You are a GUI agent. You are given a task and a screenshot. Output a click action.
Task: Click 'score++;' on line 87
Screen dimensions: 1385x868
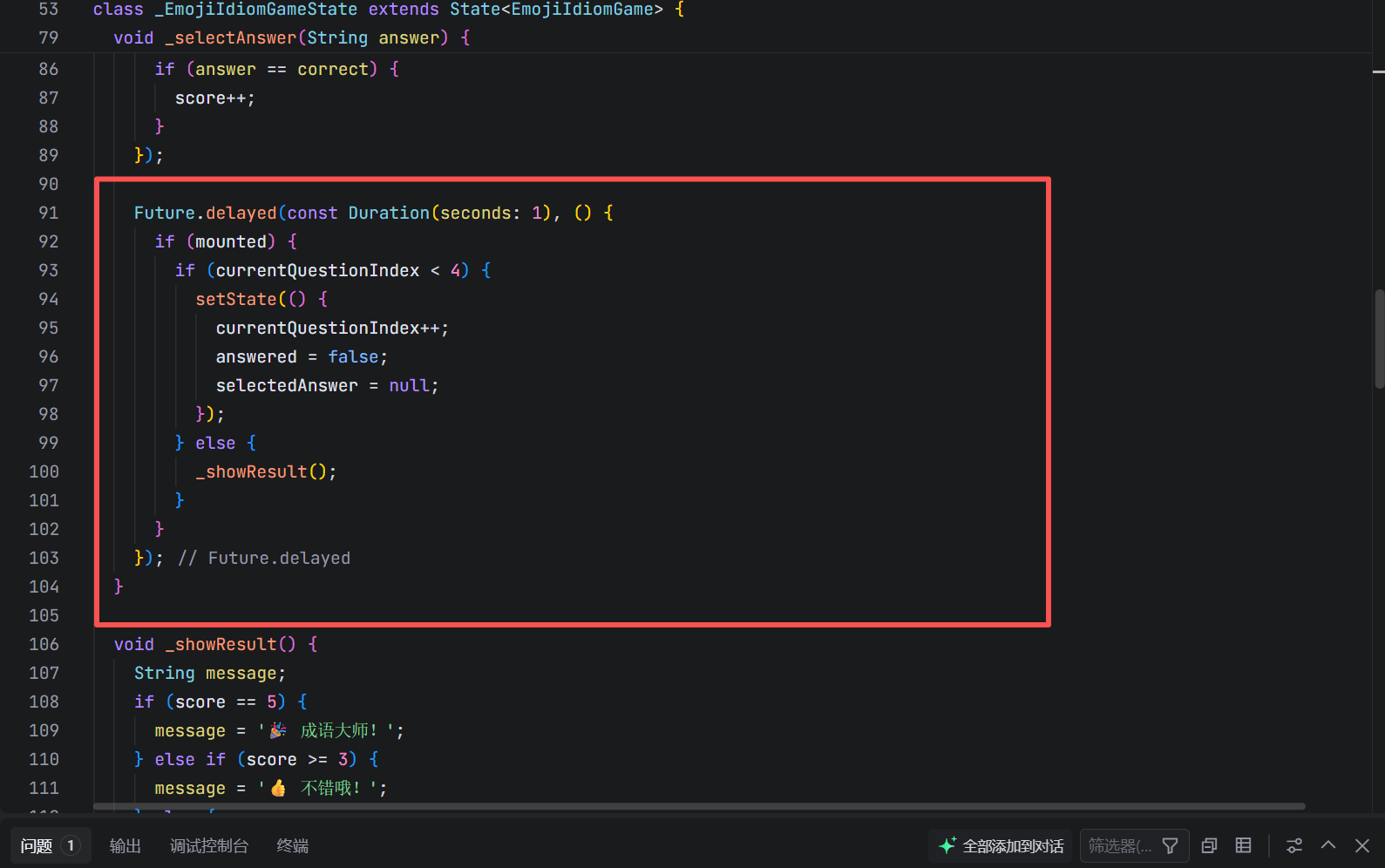point(215,98)
